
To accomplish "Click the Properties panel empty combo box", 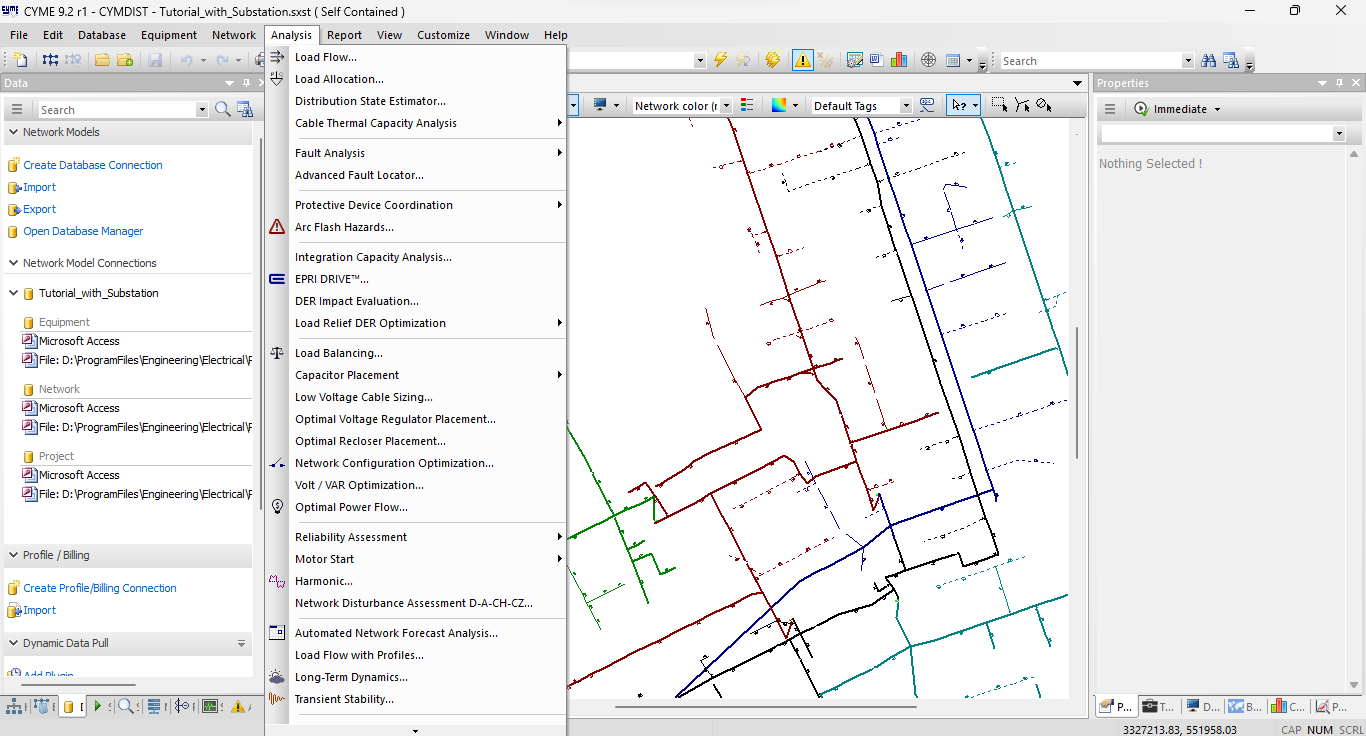I will (x=1223, y=134).
